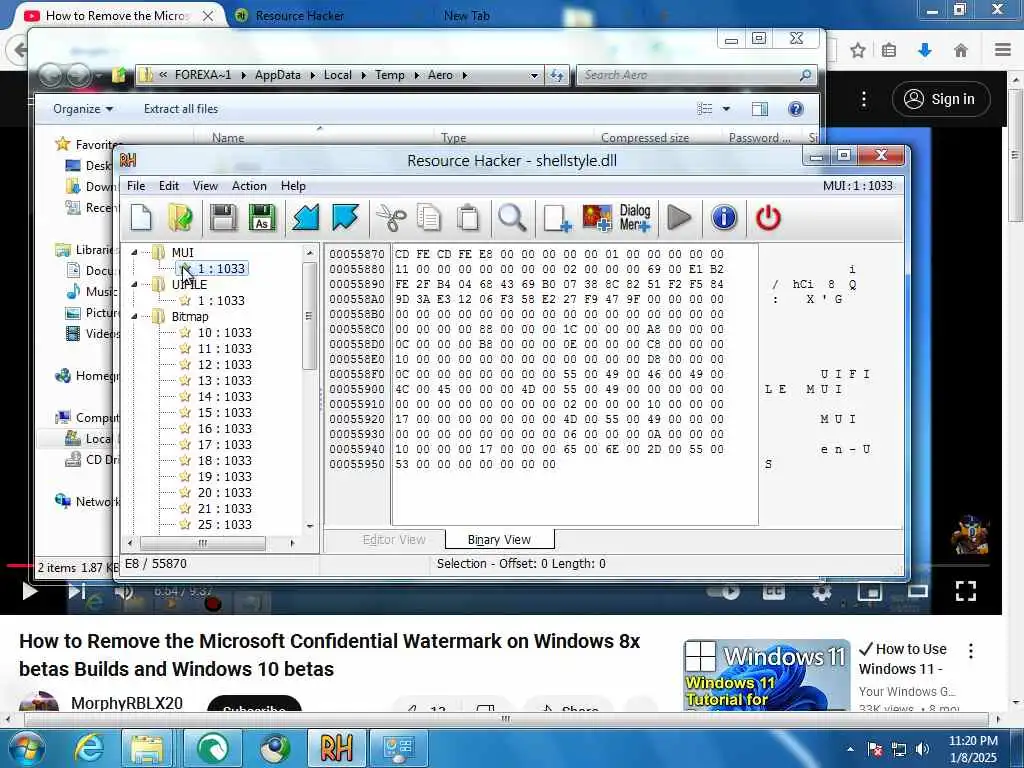Open Internet Explorer from the taskbar
The height and width of the screenshot is (768, 1024).
click(89, 748)
